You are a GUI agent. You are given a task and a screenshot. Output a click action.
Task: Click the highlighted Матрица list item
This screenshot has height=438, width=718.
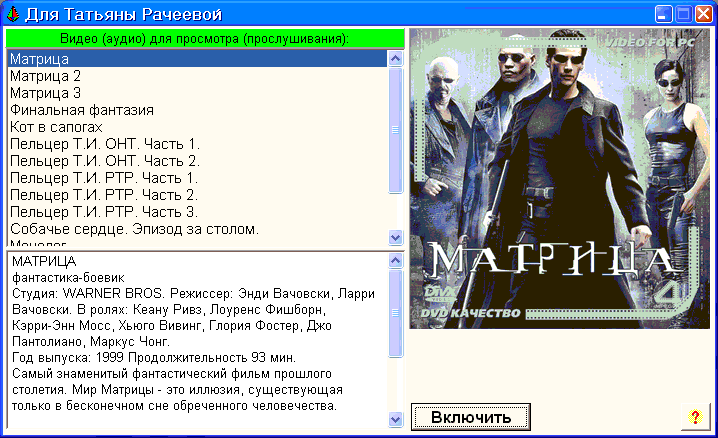[x=40, y=59]
